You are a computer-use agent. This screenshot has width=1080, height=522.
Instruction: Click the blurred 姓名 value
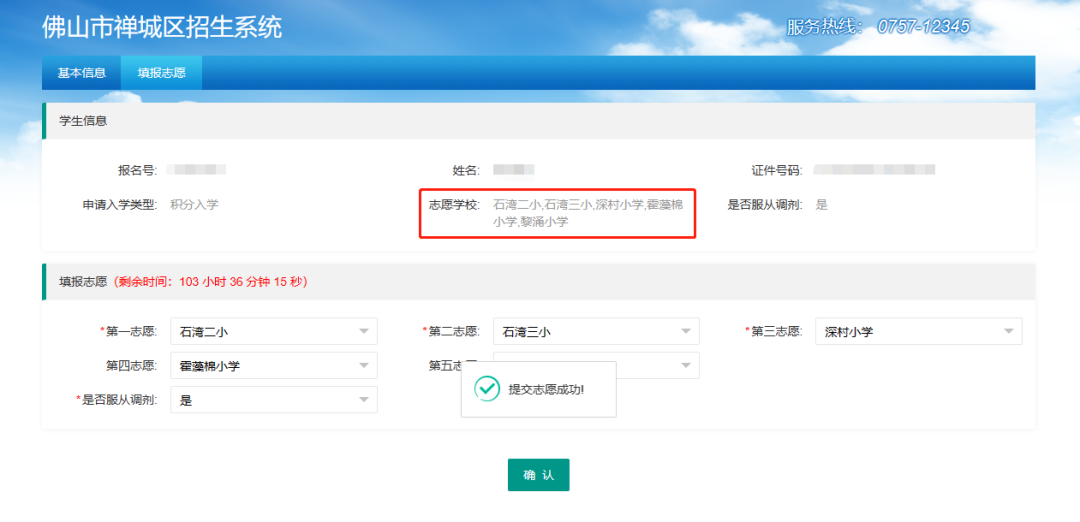pyautogui.click(x=514, y=170)
